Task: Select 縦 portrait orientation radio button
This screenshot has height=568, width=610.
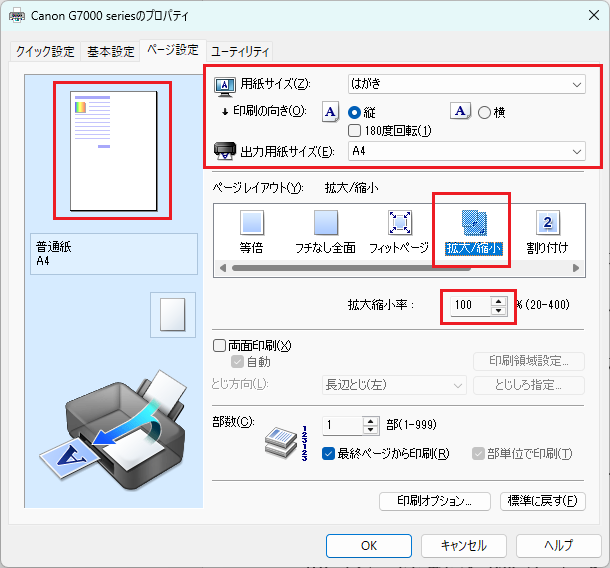Action: pos(354,113)
